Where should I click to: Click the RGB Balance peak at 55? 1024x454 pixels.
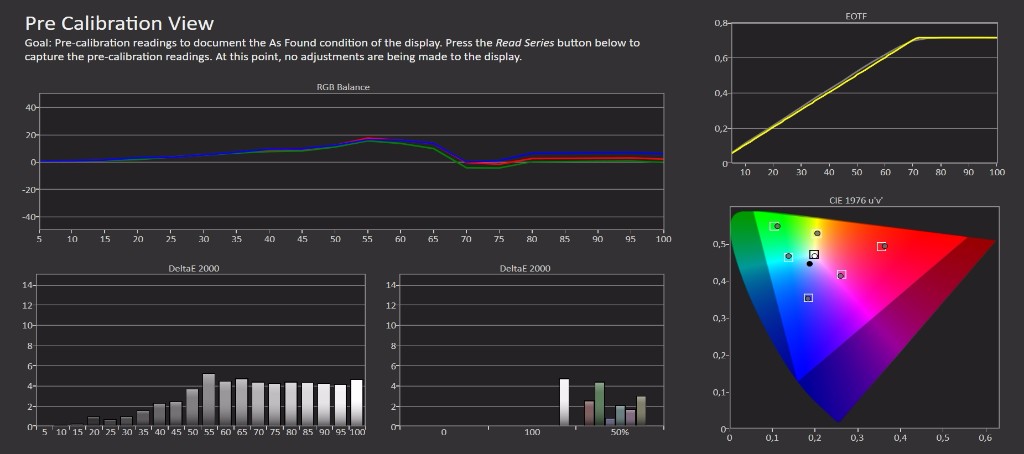(x=369, y=138)
